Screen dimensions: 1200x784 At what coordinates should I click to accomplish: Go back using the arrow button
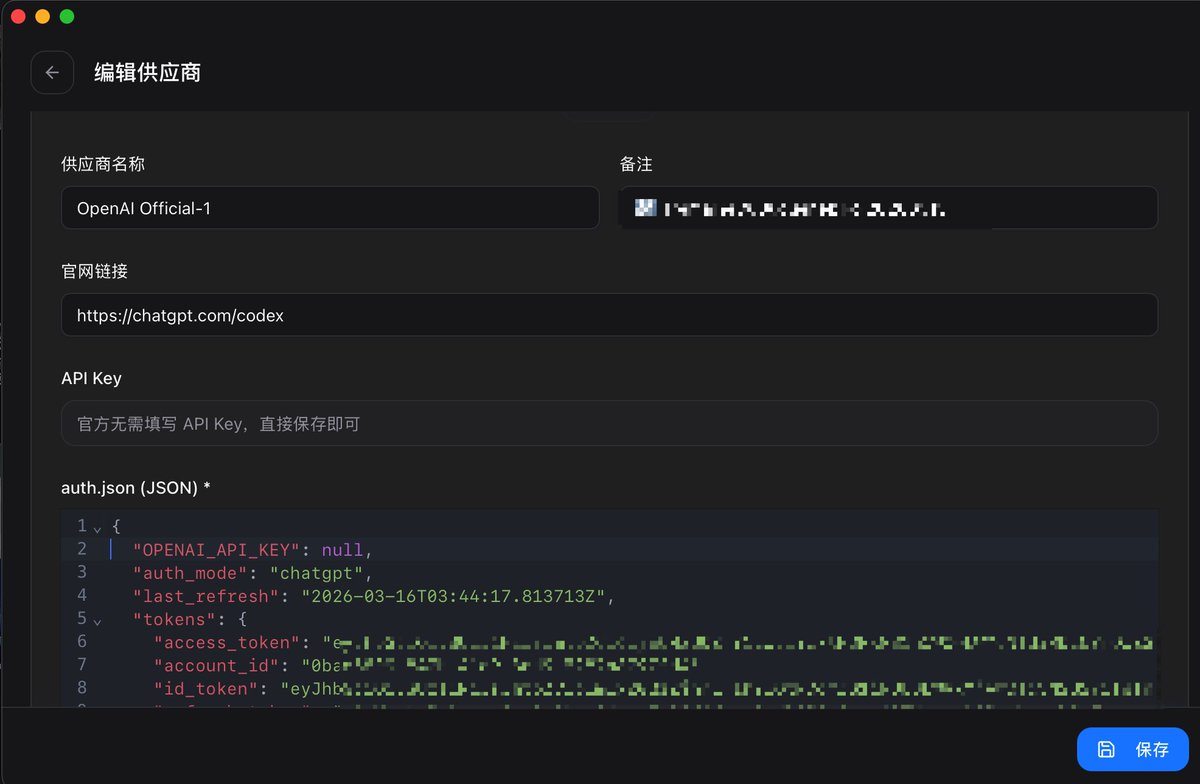tap(52, 72)
